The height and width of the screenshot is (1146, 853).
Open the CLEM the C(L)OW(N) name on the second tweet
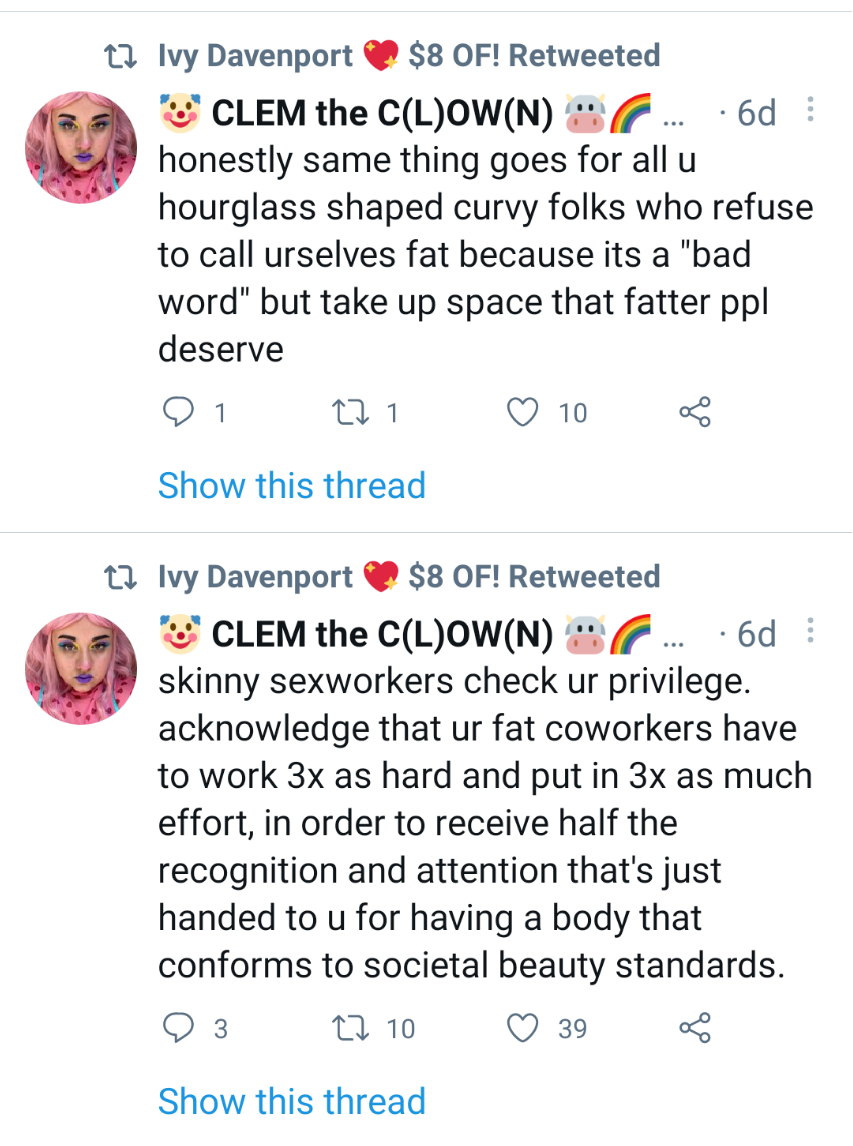[383, 634]
